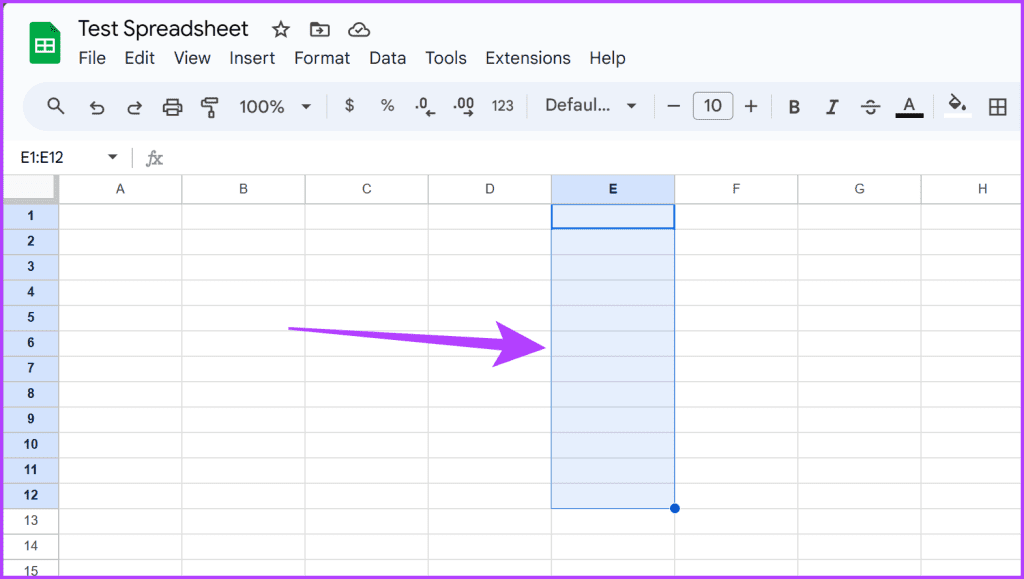Toggle strikethrough formatting
The width and height of the screenshot is (1024, 579).
(x=870, y=107)
